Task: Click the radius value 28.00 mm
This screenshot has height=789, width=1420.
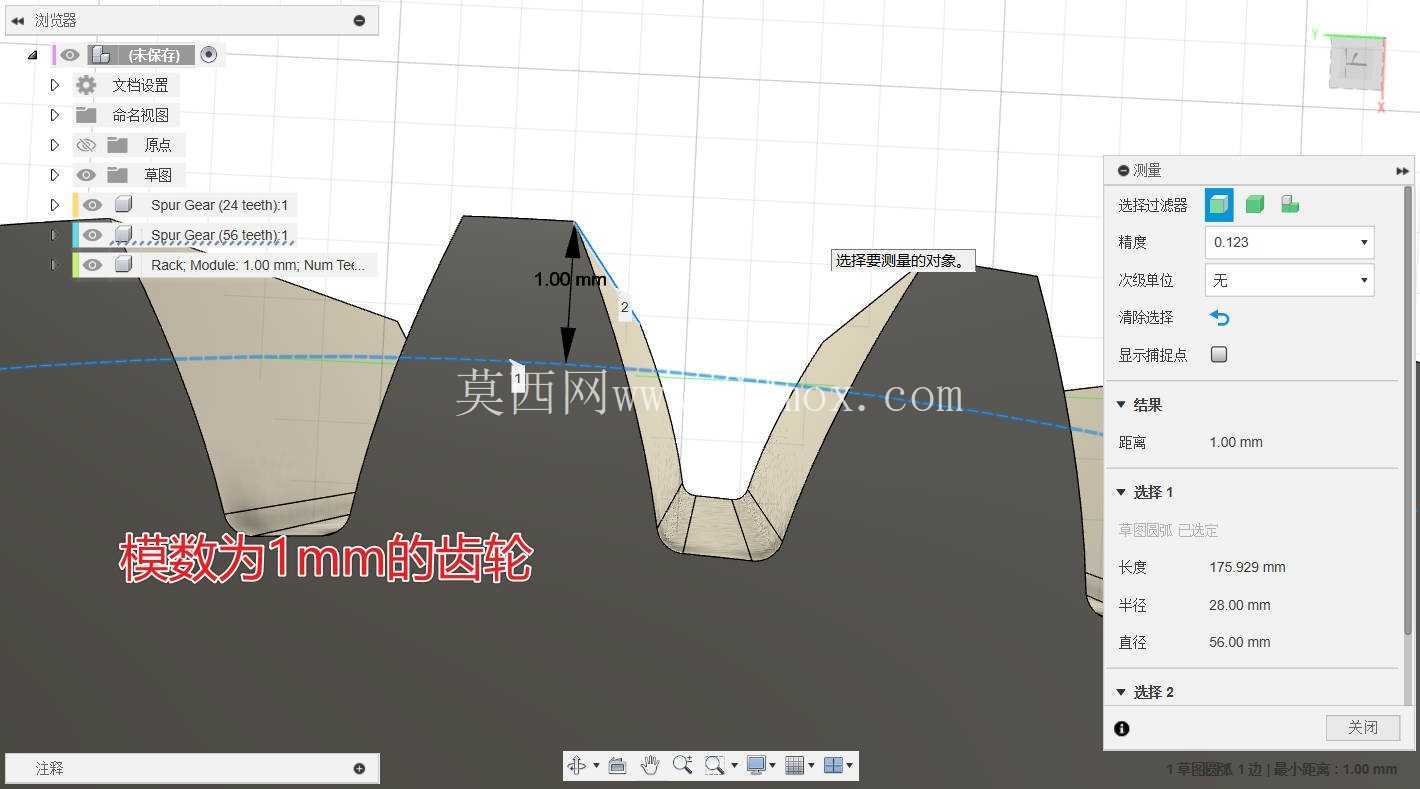Action: coord(1240,605)
